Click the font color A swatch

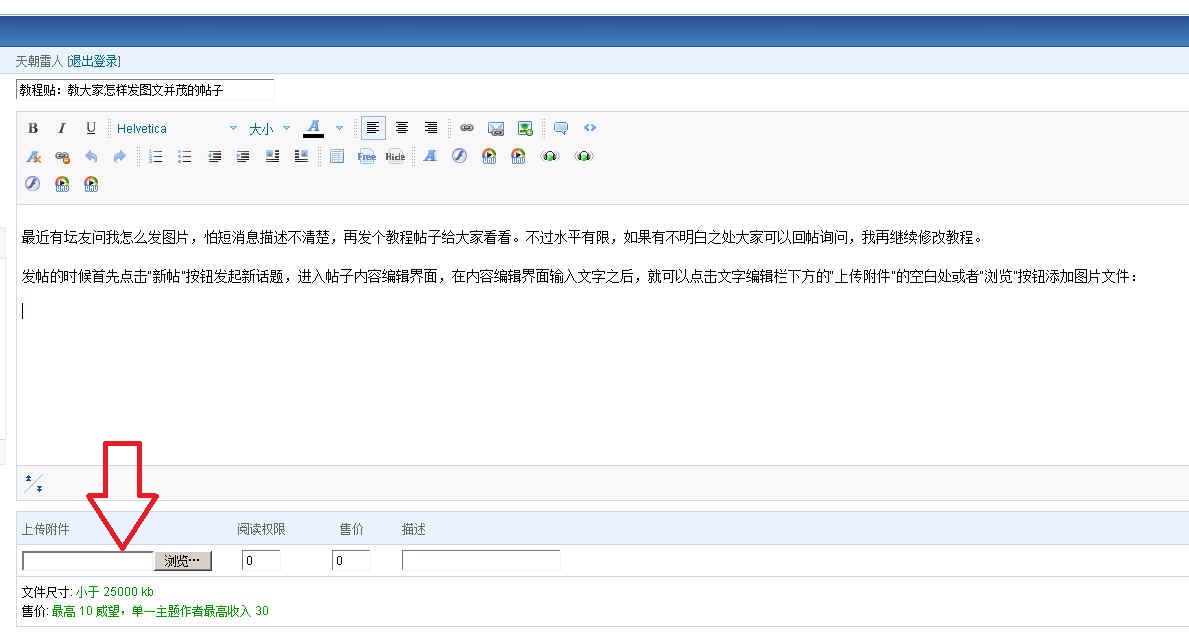pyautogui.click(x=313, y=128)
